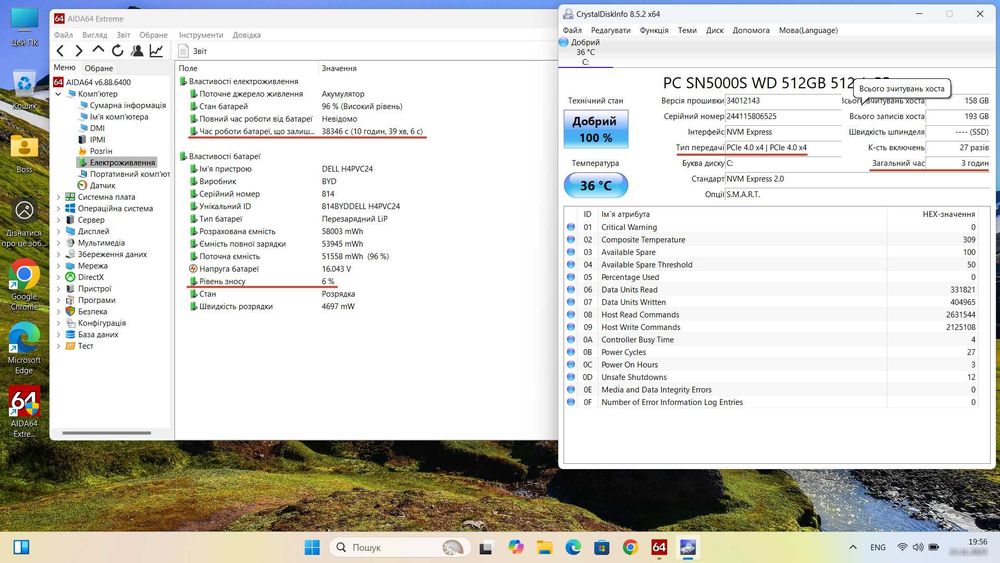Open AIDA64 Вигляд menu
Screen dimensions: 1000x563
(94, 35)
